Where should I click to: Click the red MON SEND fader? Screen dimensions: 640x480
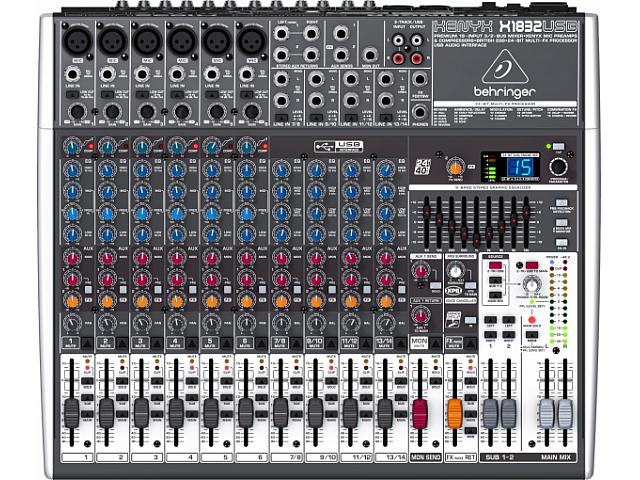tap(421, 412)
